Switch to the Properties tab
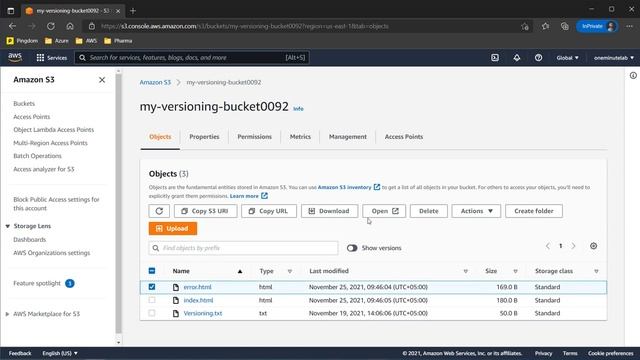 tap(204, 137)
